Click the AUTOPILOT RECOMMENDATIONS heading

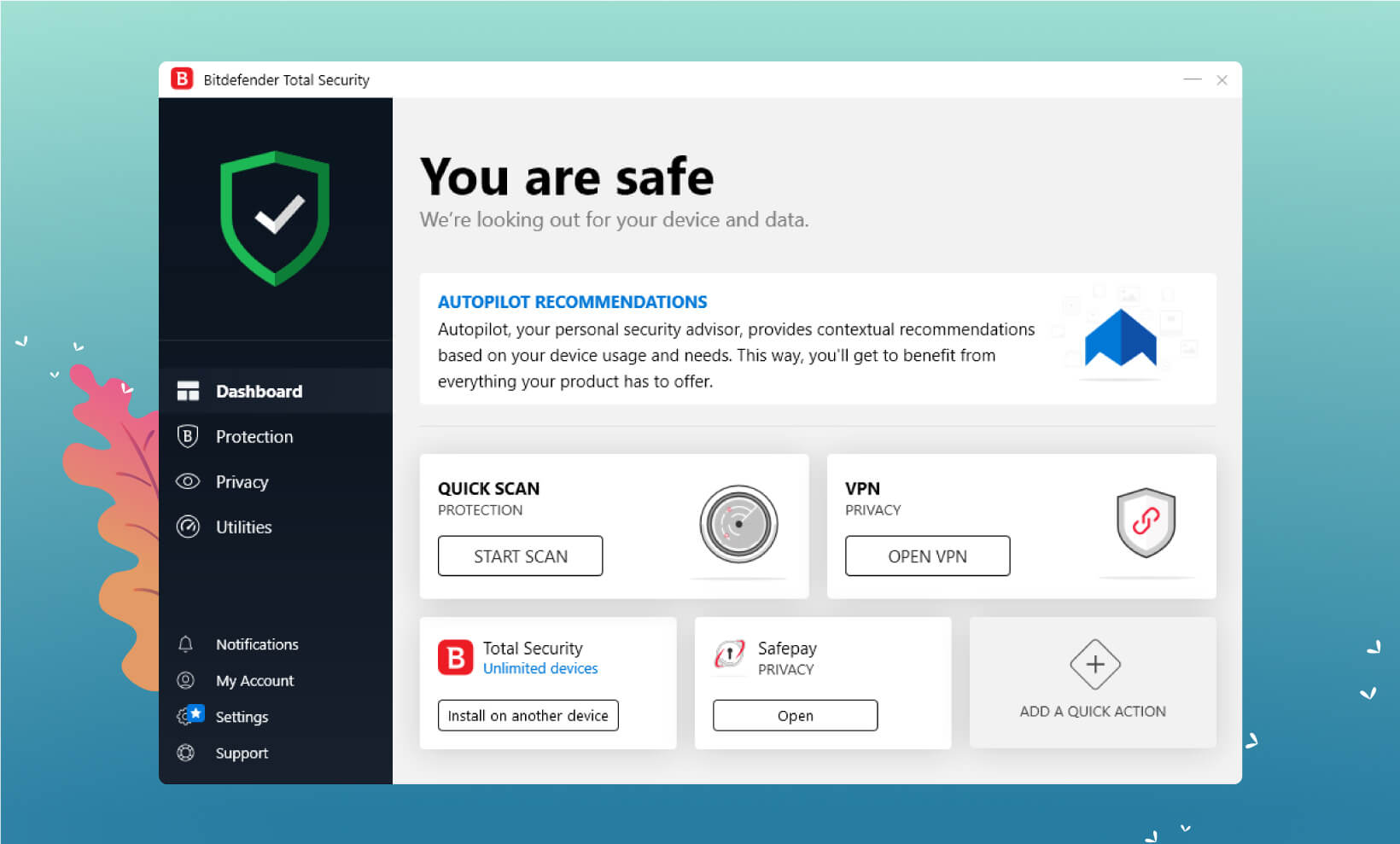point(572,301)
